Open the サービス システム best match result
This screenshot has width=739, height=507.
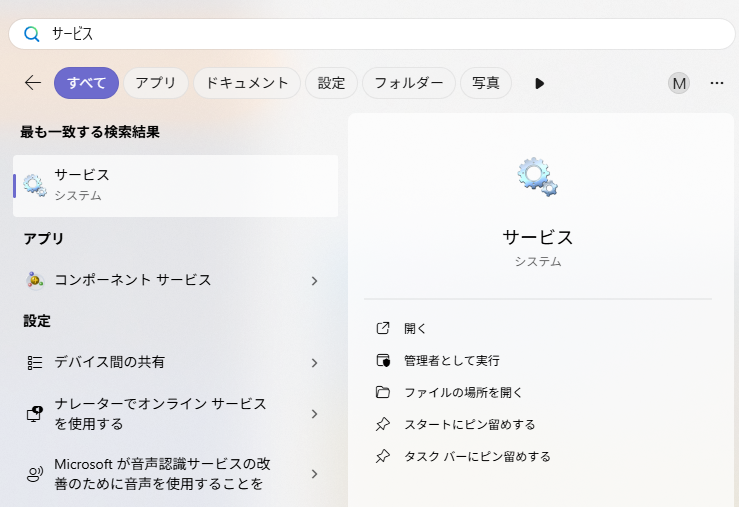coord(175,186)
